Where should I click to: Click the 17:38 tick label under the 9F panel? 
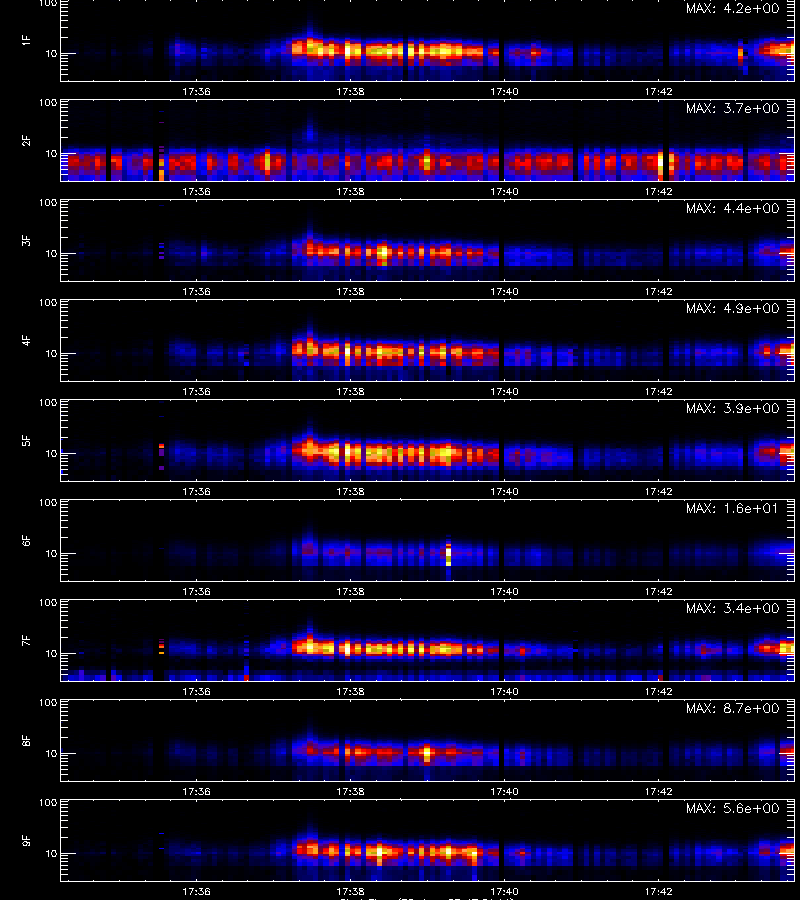[350, 891]
